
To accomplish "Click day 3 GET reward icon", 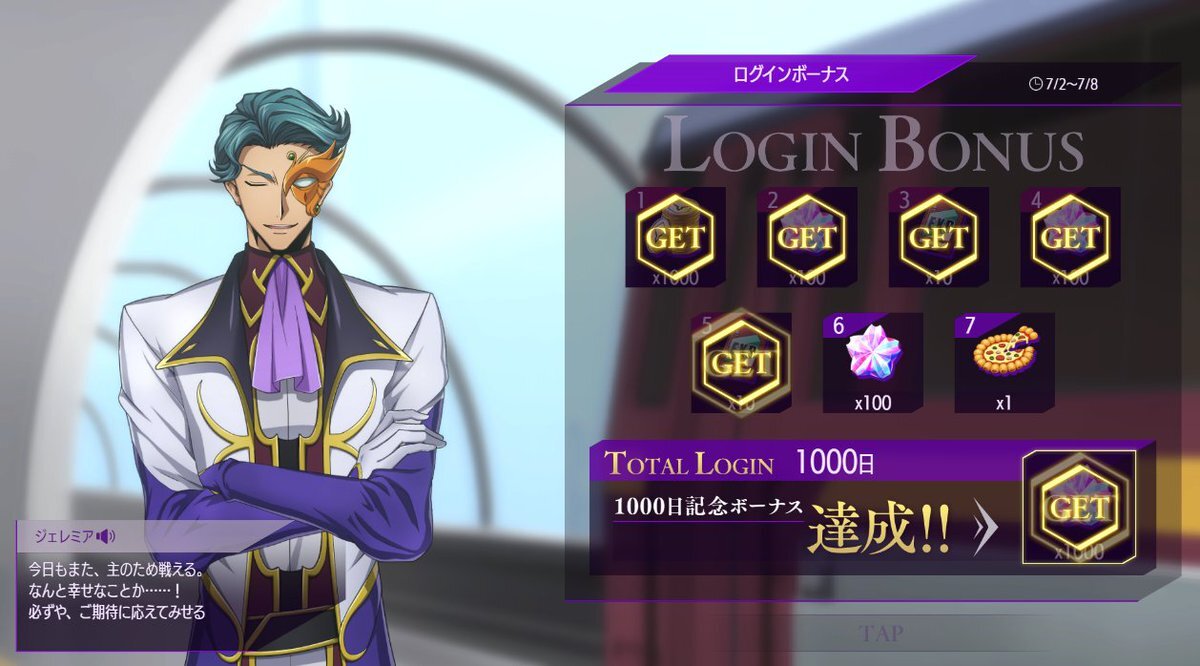I will [x=938, y=237].
